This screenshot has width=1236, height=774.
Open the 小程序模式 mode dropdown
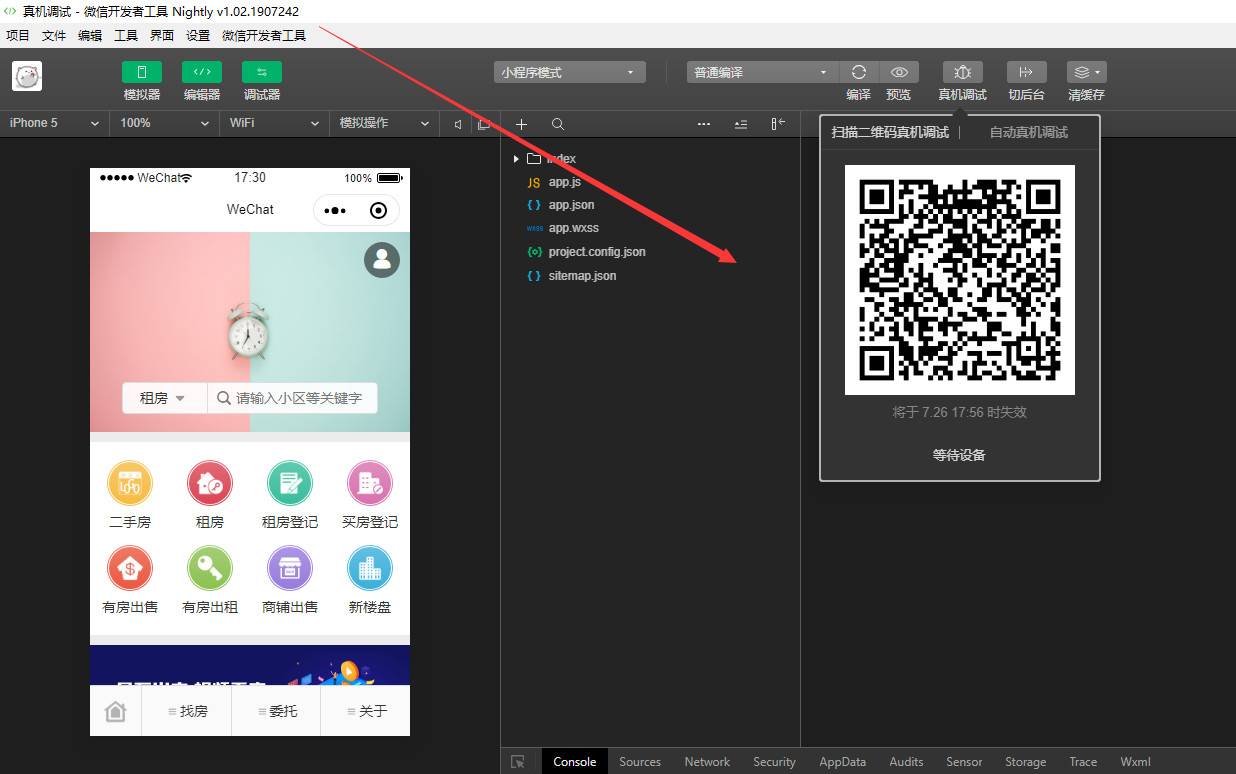point(570,72)
